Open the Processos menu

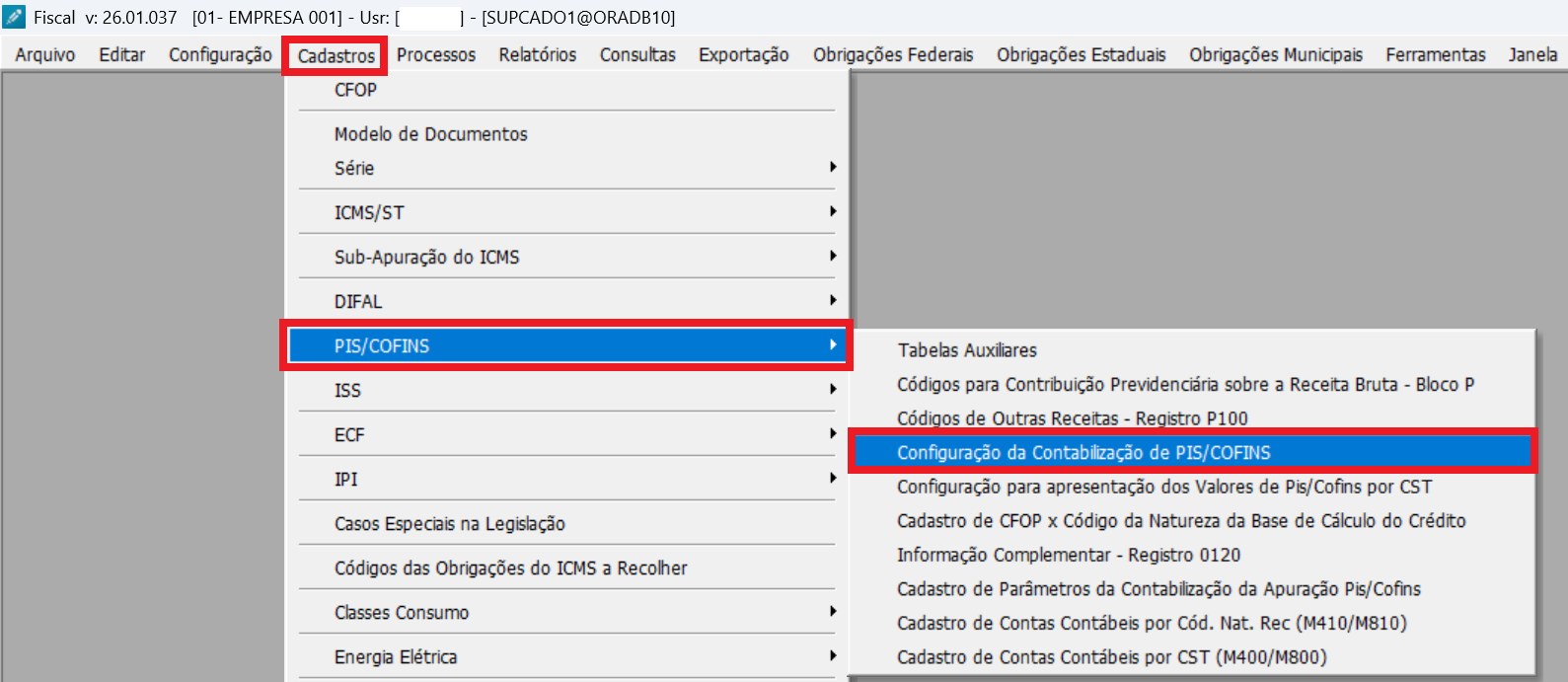point(436,54)
